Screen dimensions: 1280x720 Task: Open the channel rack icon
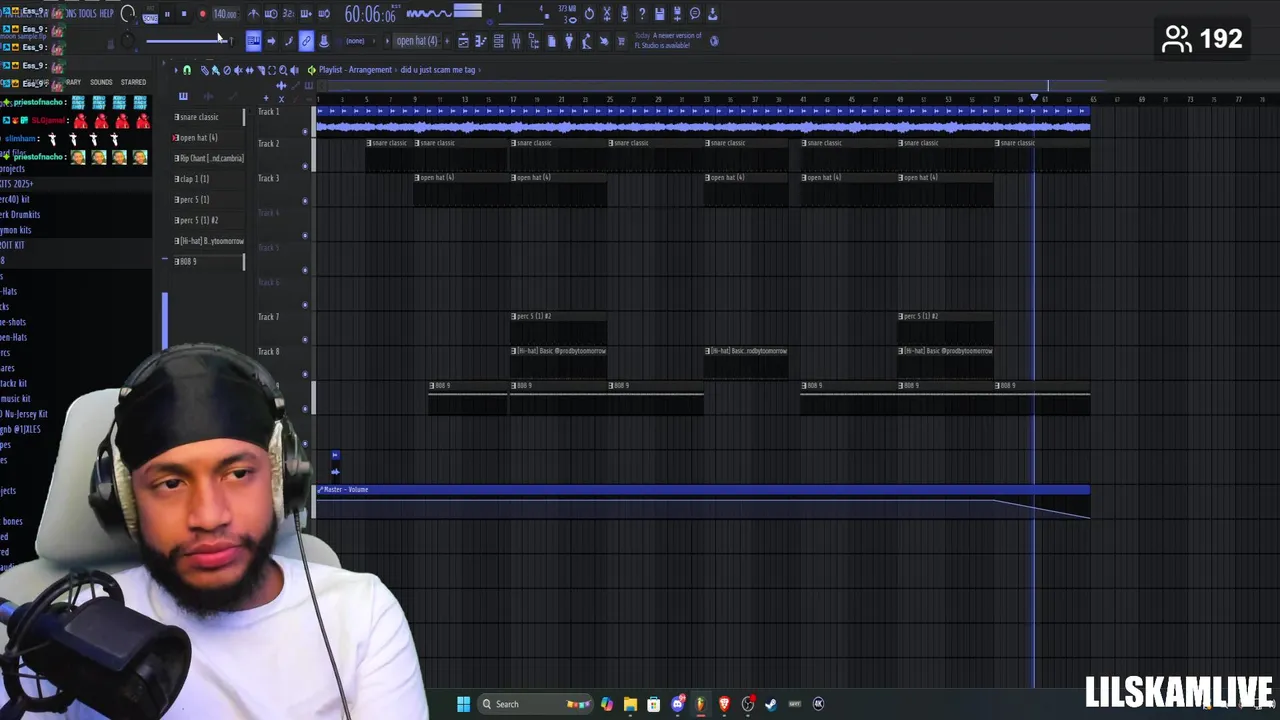(498, 41)
